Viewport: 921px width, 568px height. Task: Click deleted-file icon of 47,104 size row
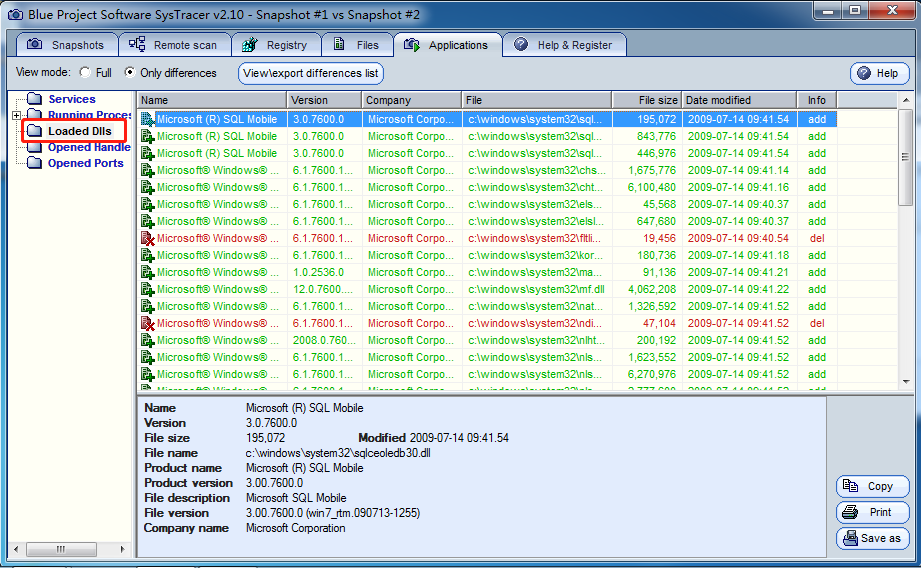tap(147, 324)
